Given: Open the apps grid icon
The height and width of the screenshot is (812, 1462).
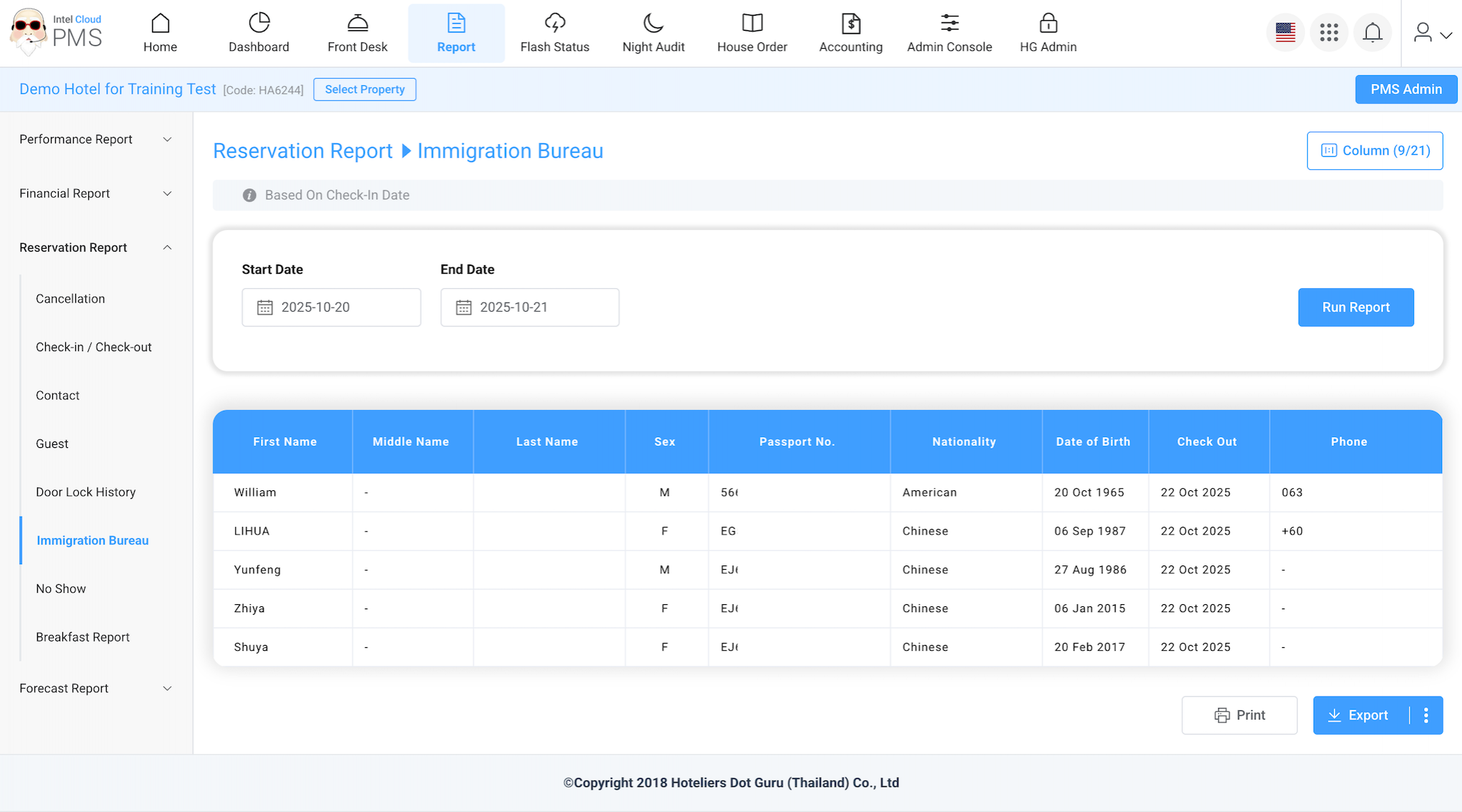Looking at the screenshot, I should [1329, 32].
